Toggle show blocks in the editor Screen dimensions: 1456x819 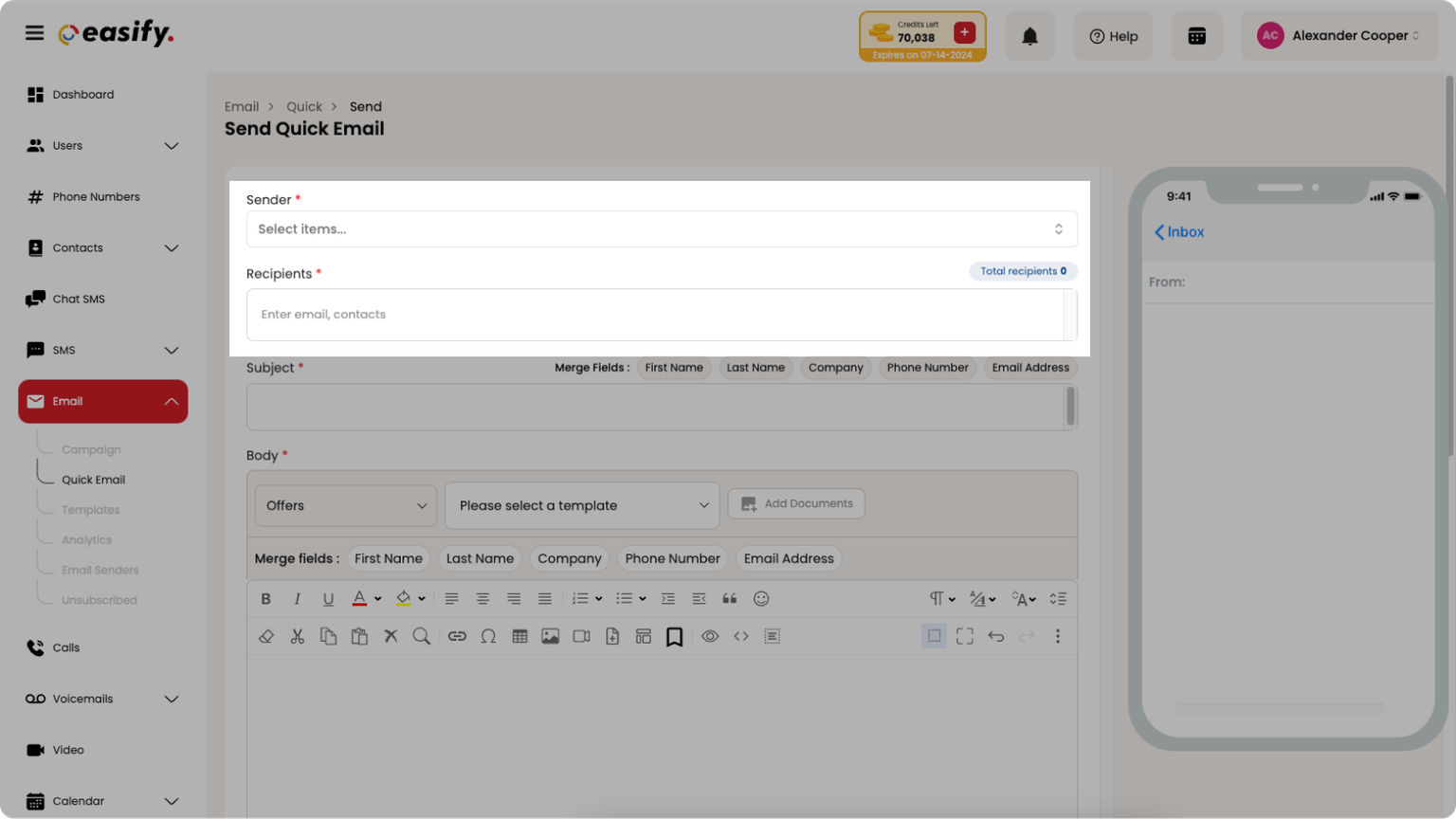coord(934,636)
